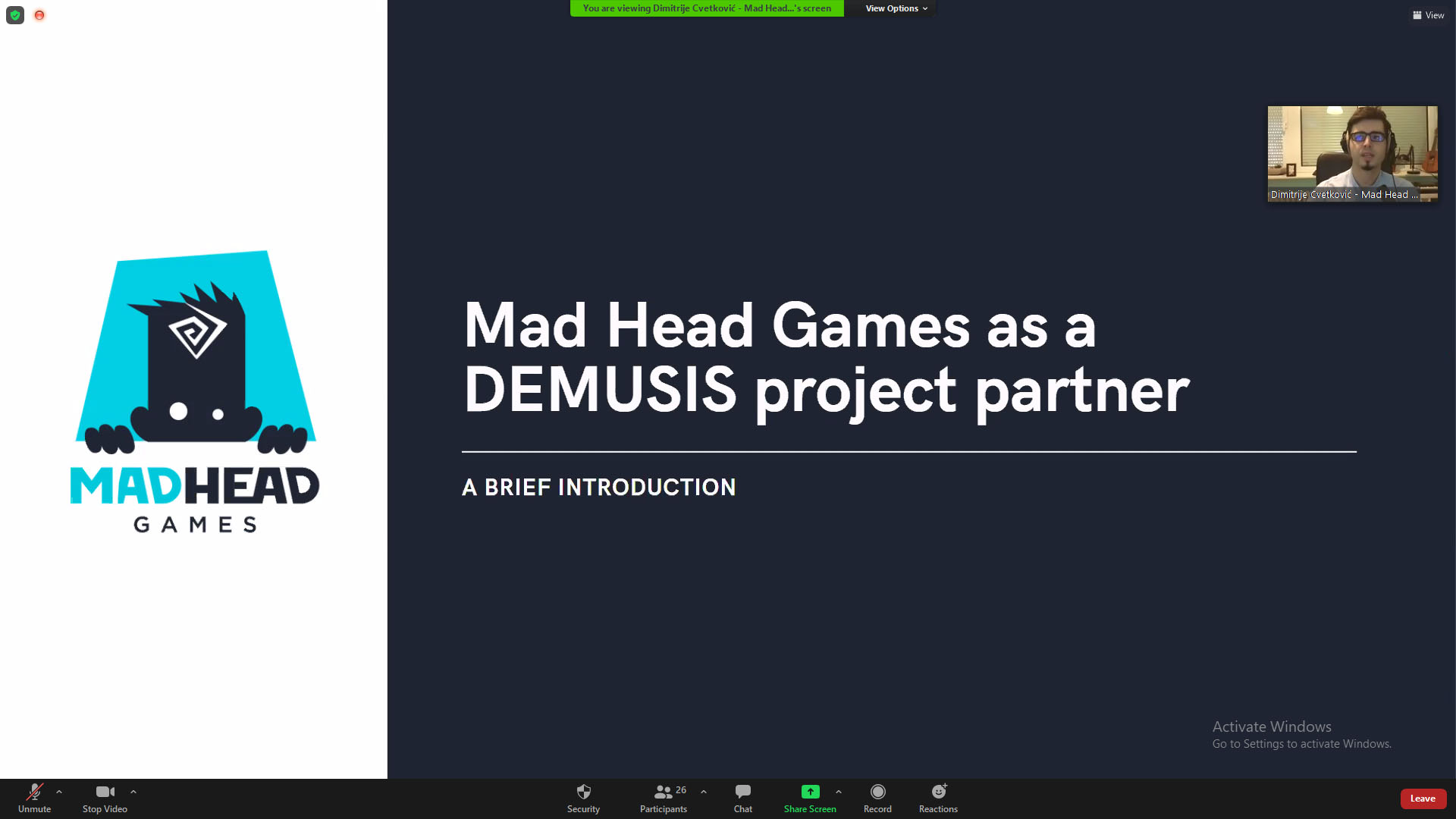The image size is (1456, 819).
Task: Open the Participants panel
Action: click(664, 799)
